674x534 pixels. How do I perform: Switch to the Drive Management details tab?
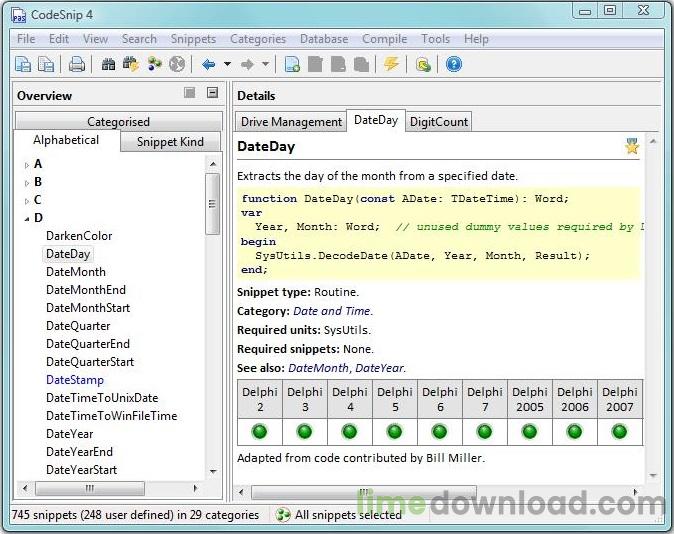point(291,122)
